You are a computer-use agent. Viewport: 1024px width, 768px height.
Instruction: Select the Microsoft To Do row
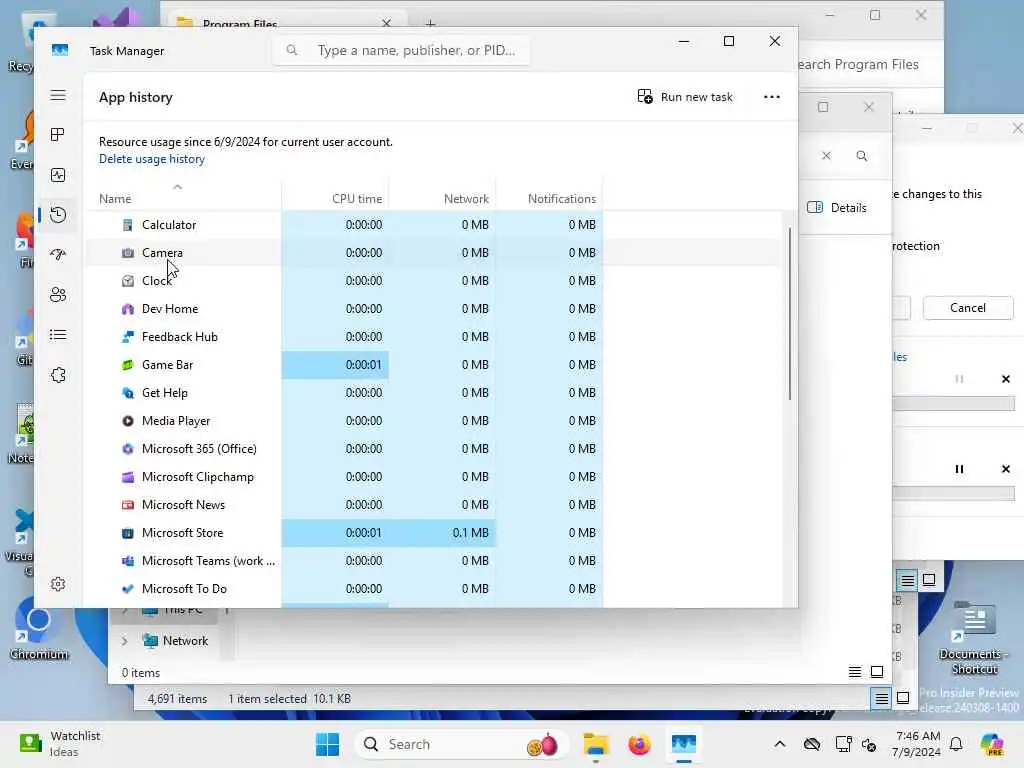point(433,589)
